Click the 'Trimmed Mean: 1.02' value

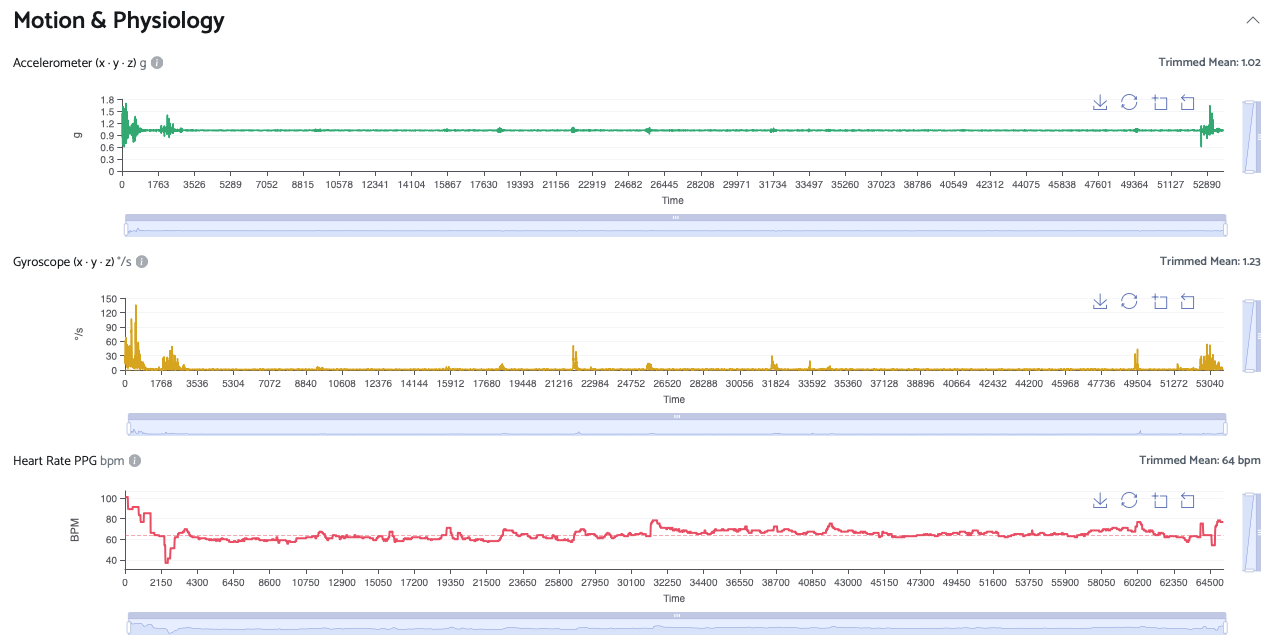(1210, 62)
